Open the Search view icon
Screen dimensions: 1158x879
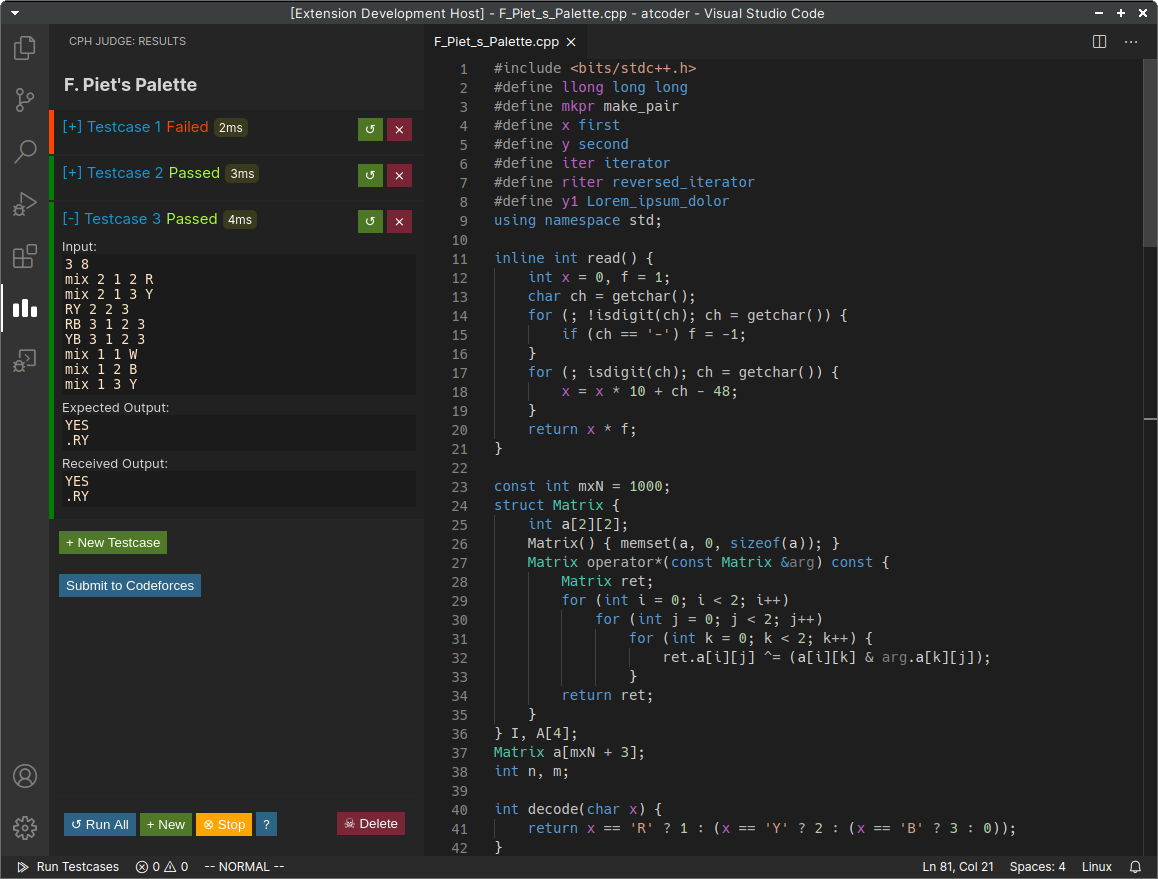[24, 151]
